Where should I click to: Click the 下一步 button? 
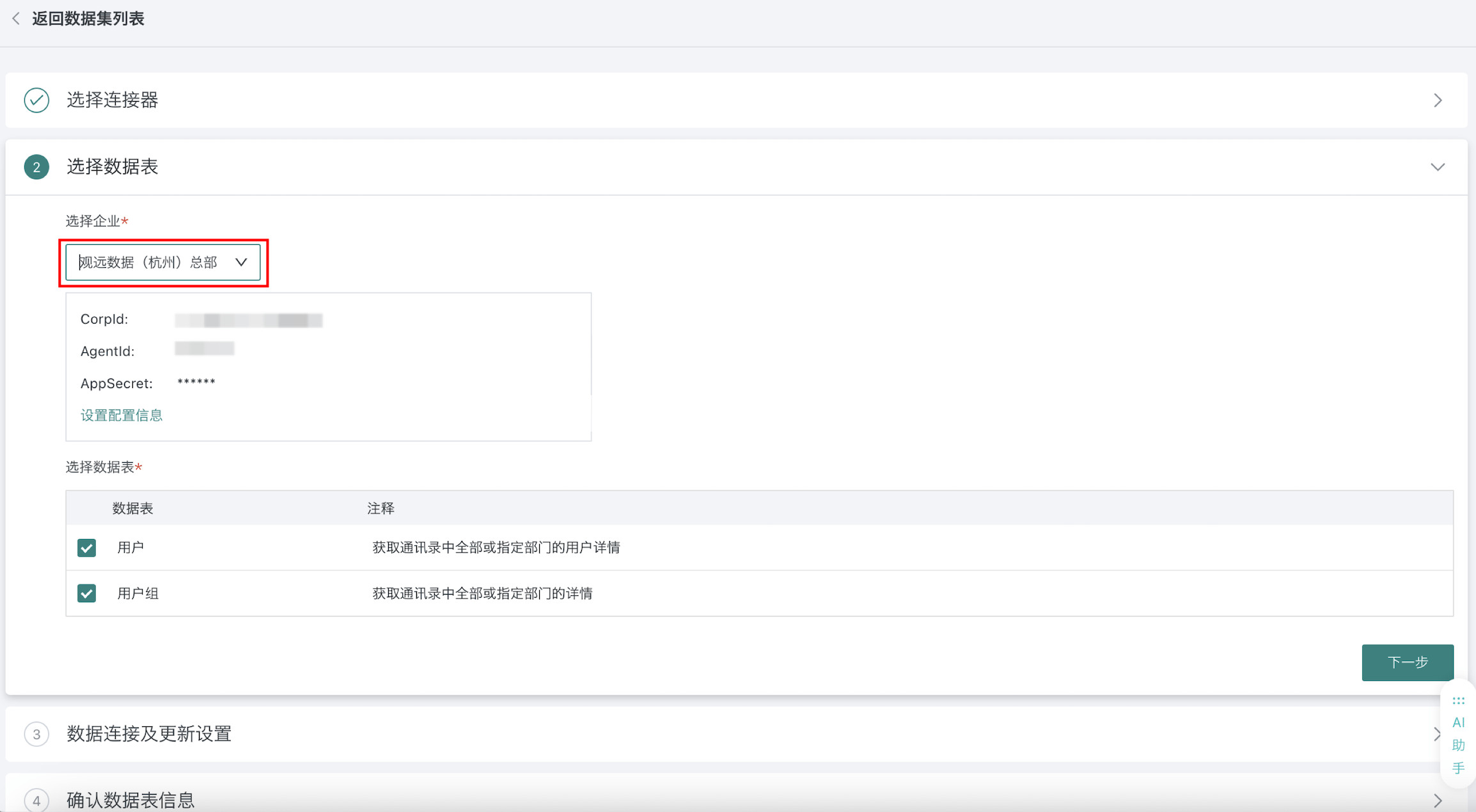[1407, 662]
